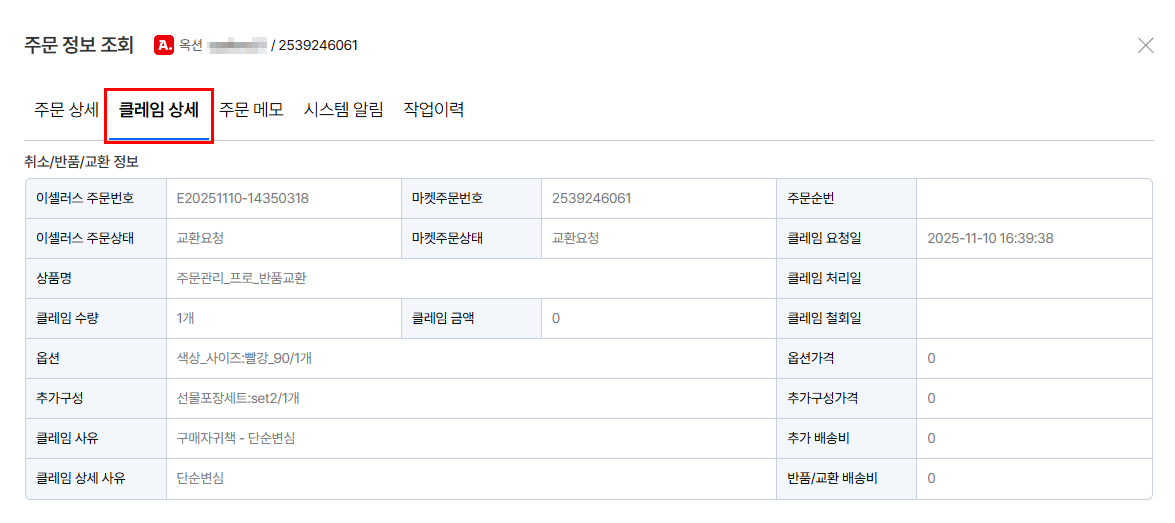Click product name 주문관리_프로_반품교환

(241, 278)
